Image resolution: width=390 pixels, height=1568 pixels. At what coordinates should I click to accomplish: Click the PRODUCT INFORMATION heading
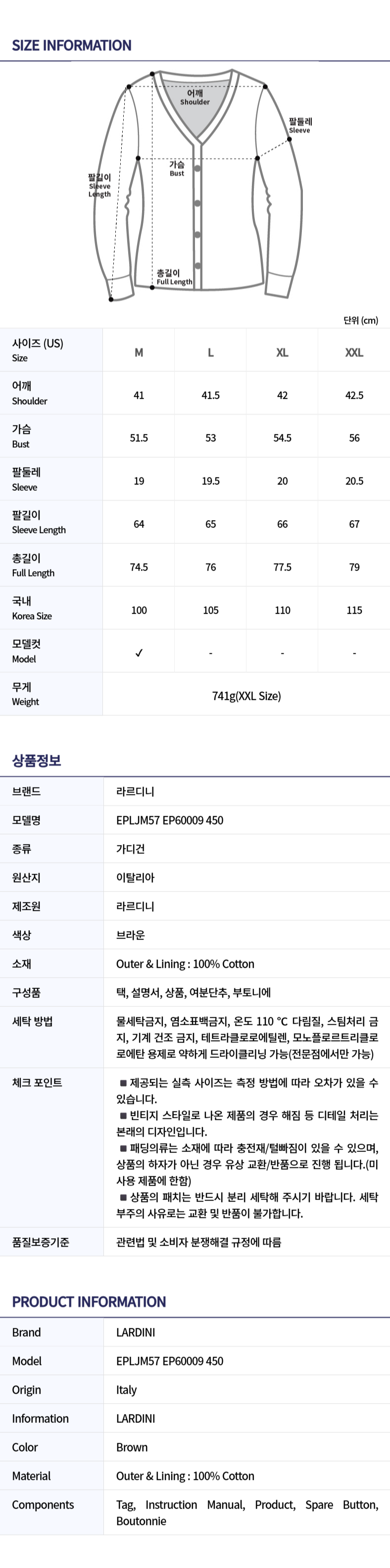point(89,1302)
